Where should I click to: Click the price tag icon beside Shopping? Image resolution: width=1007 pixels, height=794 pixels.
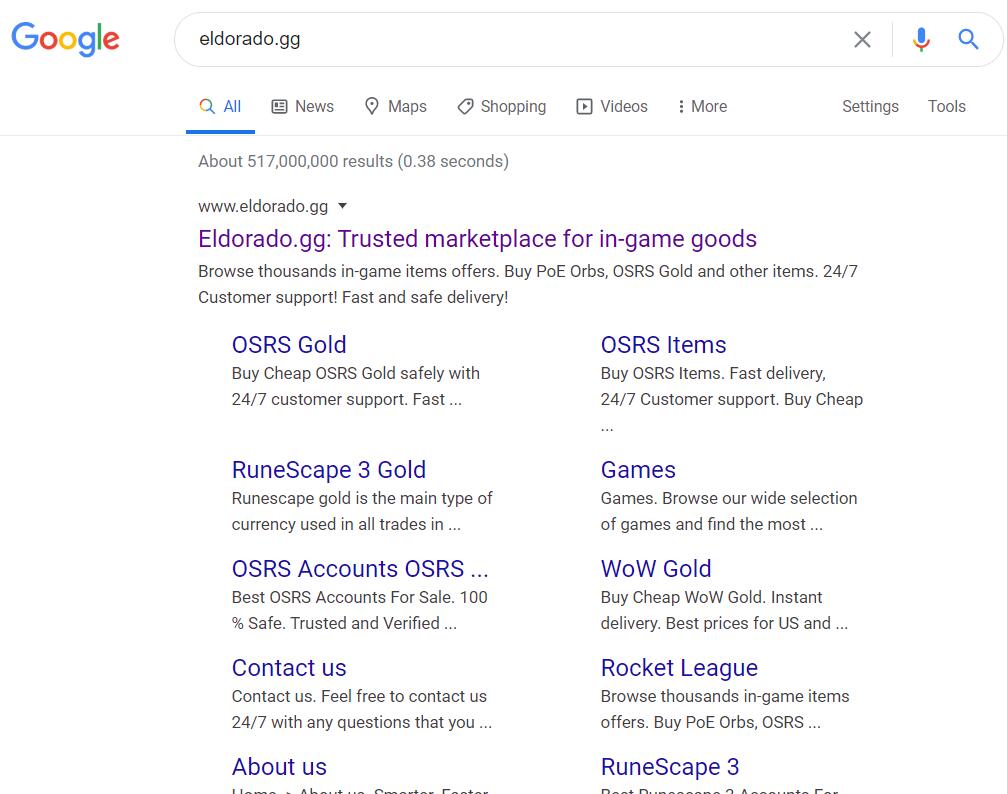pyautogui.click(x=465, y=106)
